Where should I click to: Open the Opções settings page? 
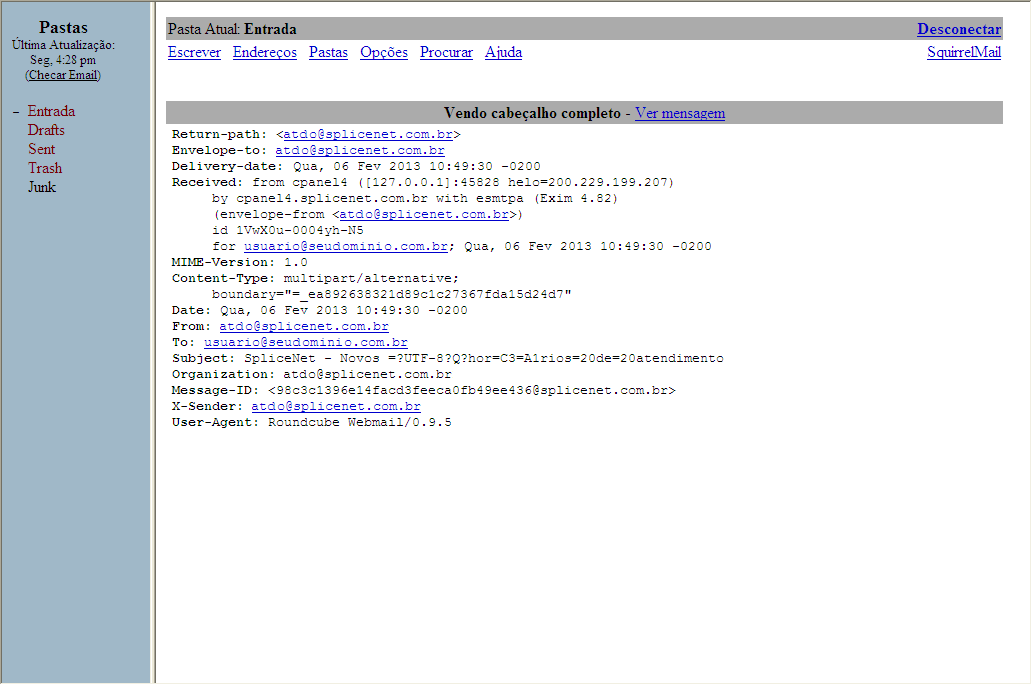(384, 53)
